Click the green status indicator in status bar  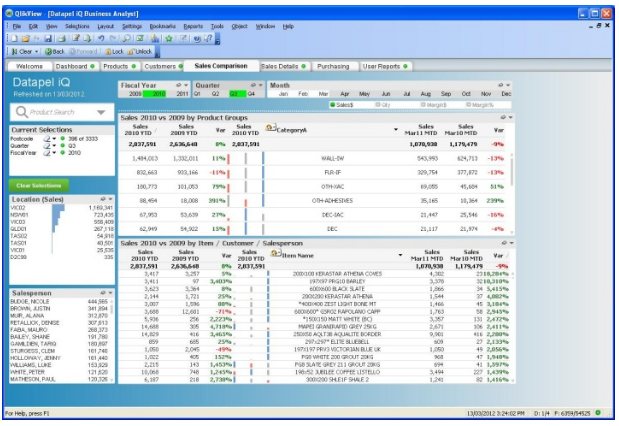[x=598, y=413]
